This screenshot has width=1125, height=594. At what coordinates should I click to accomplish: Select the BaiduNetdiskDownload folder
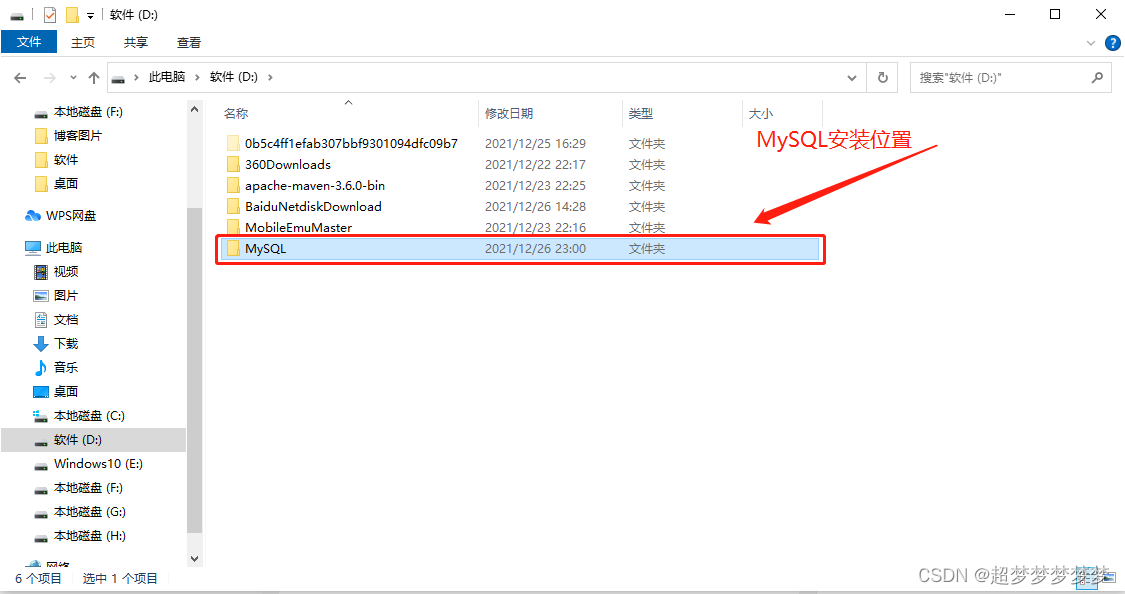pos(313,206)
